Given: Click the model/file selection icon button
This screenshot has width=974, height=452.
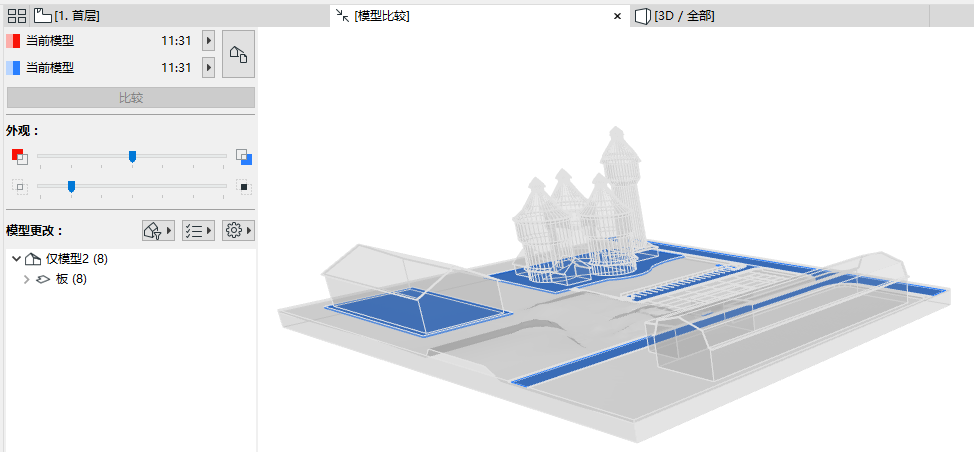Looking at the screenshot, I should click(x=239, y=54).
